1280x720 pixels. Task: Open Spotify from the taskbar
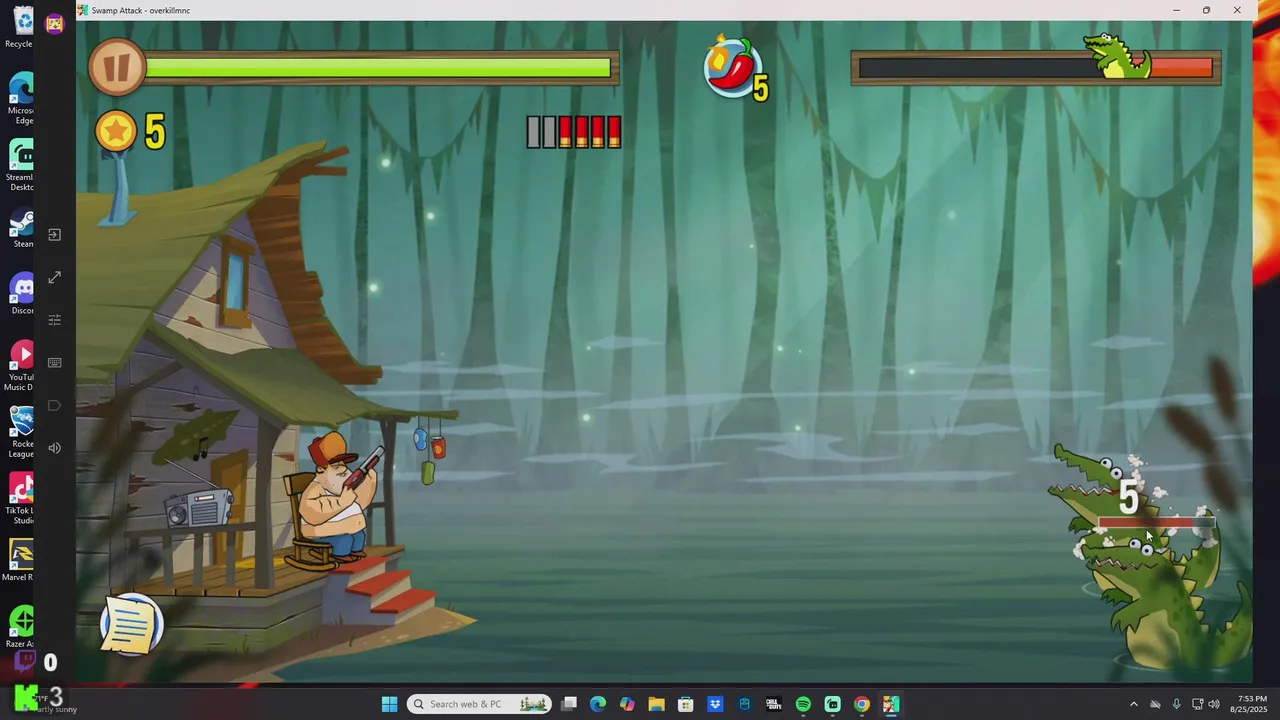tap(803, 704)
